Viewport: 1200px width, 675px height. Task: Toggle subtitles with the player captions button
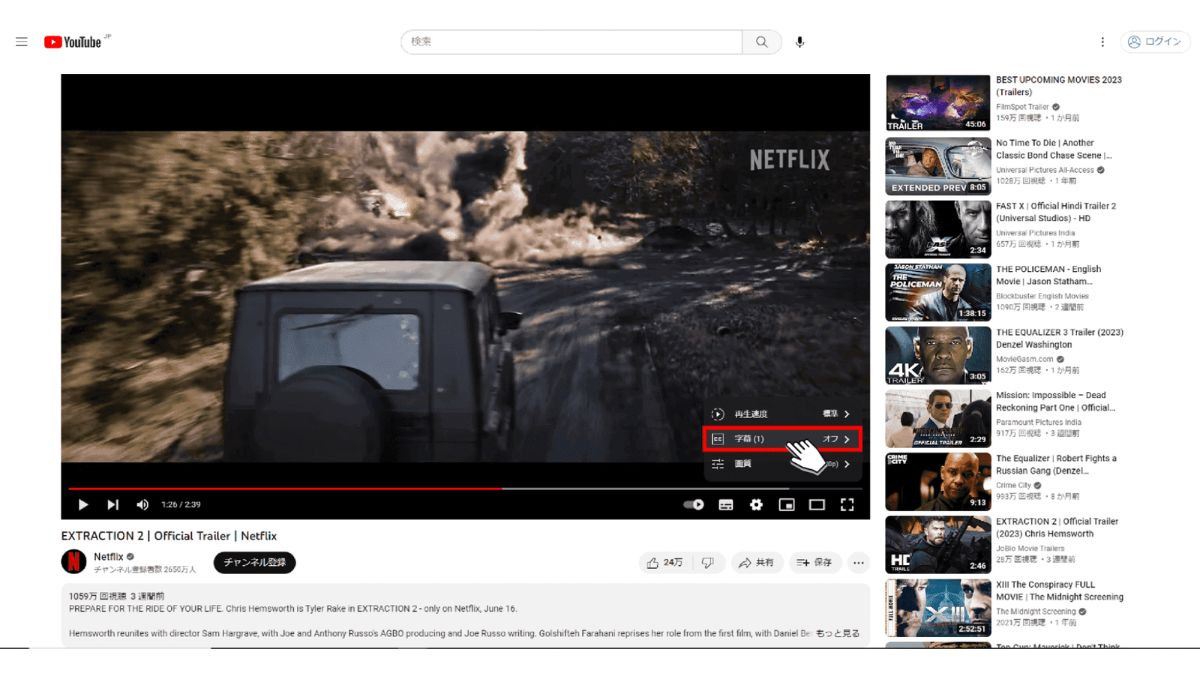click(x=726, y=505)
